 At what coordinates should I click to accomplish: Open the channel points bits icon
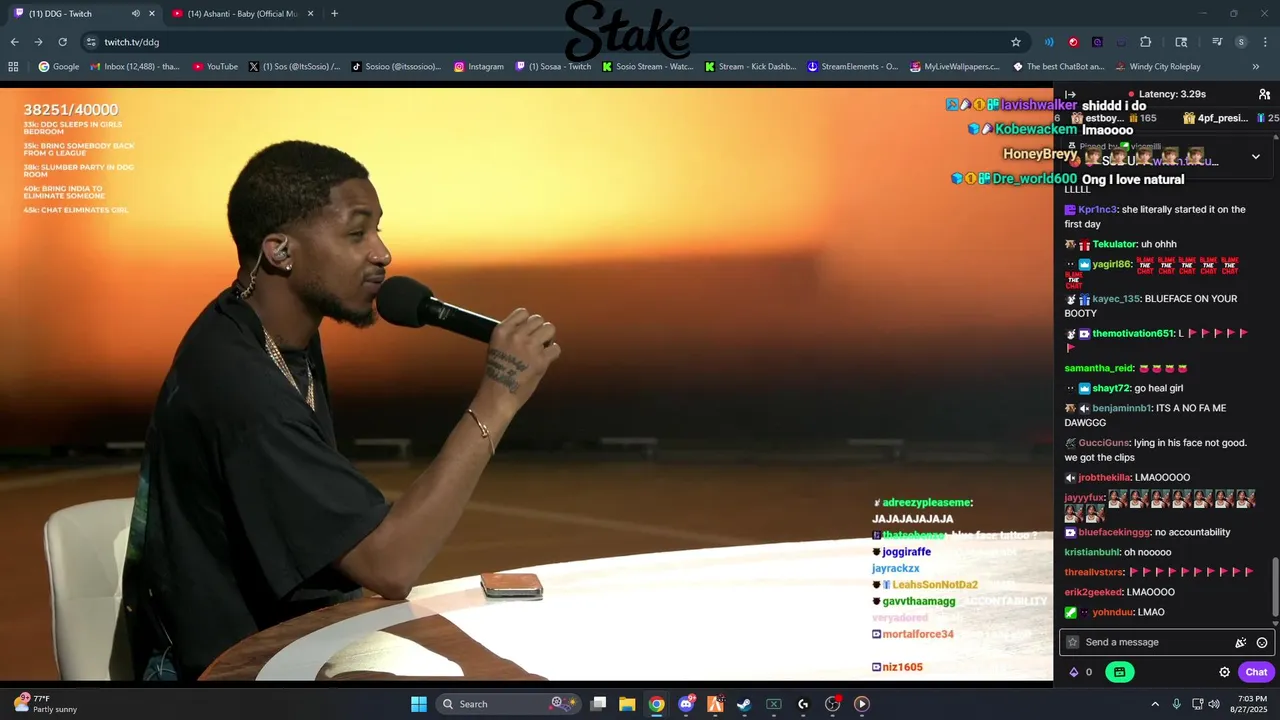click(1074, 672)
